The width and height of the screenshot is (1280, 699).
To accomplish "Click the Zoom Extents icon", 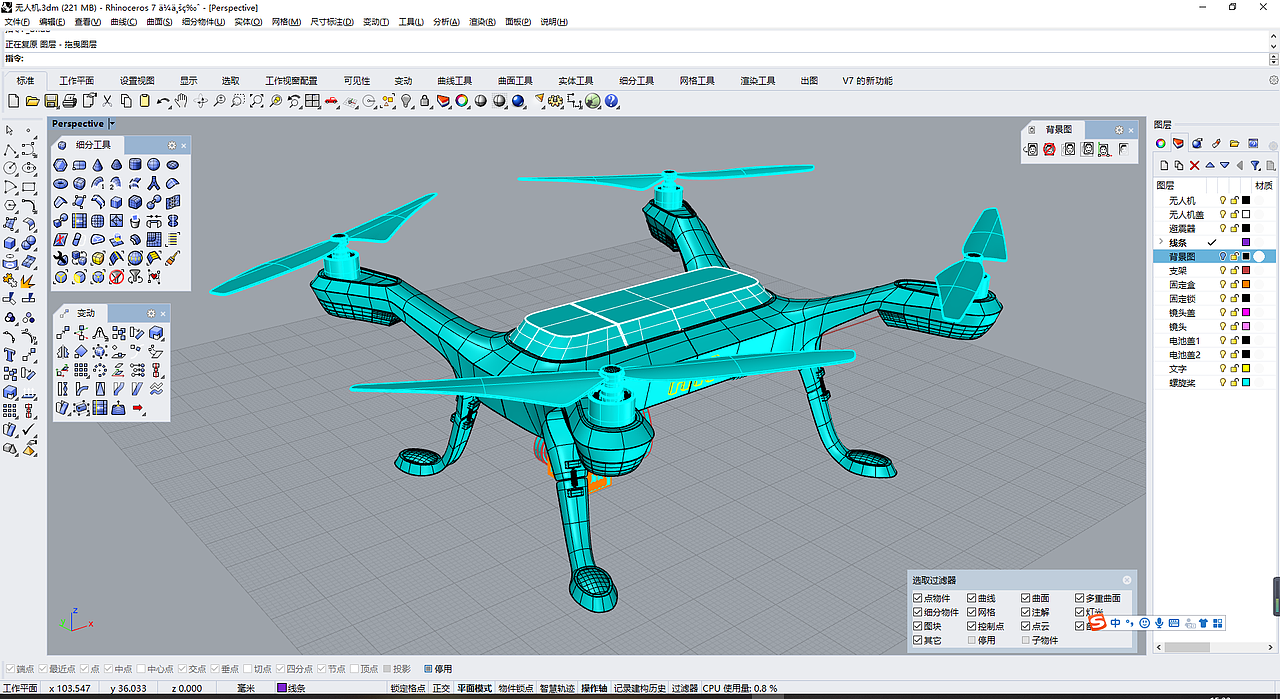I will coord(256,101).
